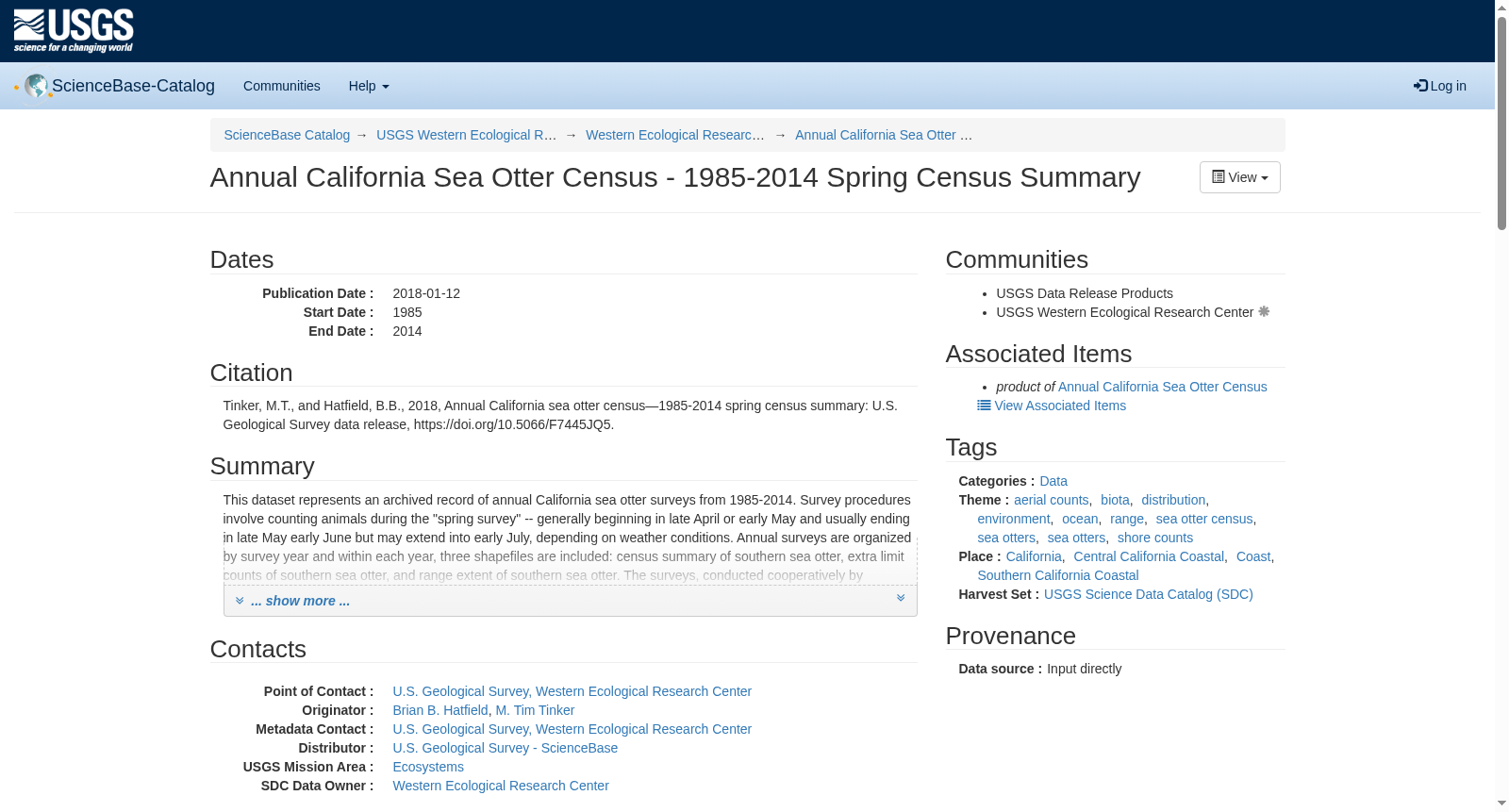Viewport: 1509px width, 812px height.
Task: Click the page title heading
Action: pyautogui.click(x=675, y=177)
